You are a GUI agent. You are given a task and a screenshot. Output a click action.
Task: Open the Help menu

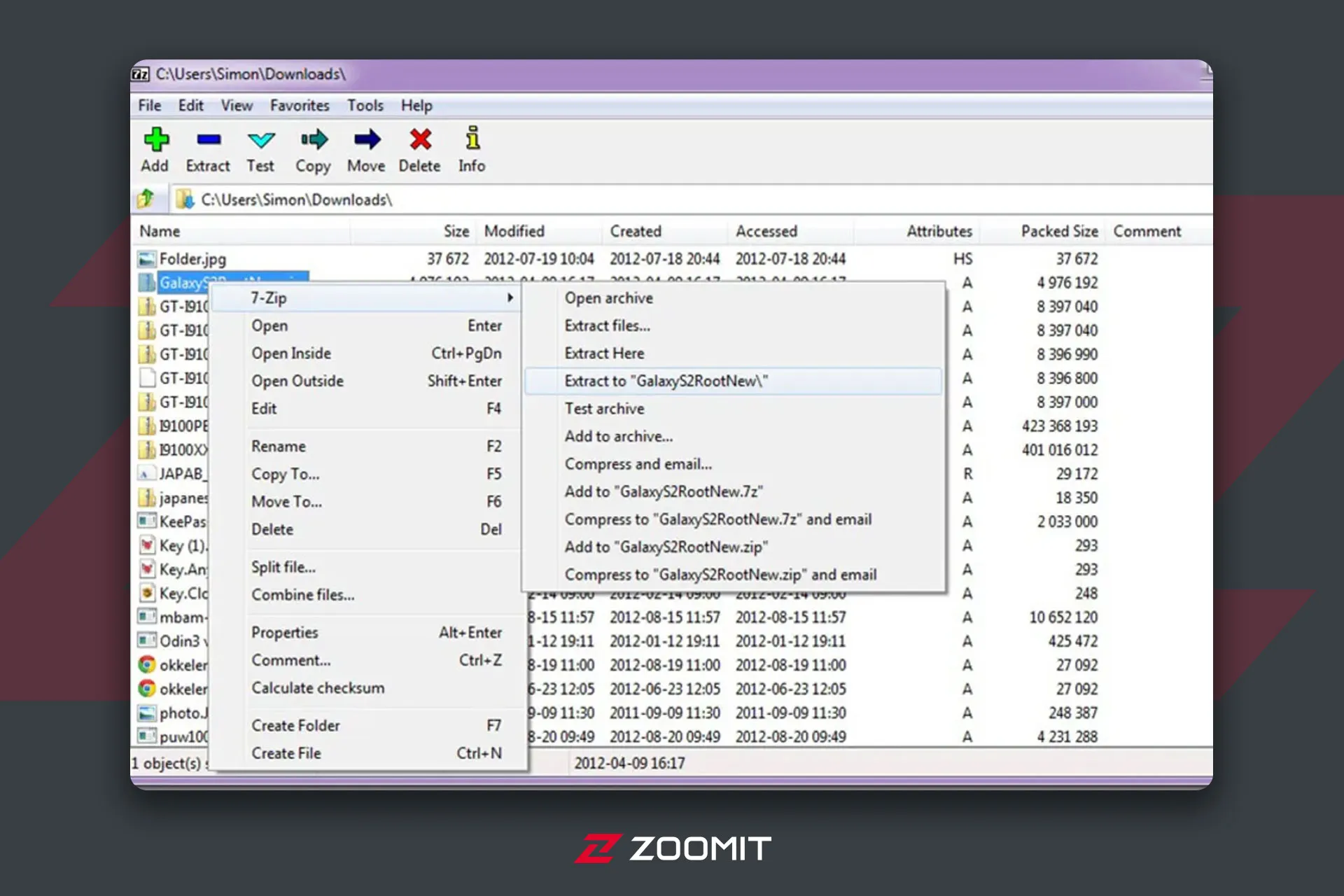(x=416, y=106)
